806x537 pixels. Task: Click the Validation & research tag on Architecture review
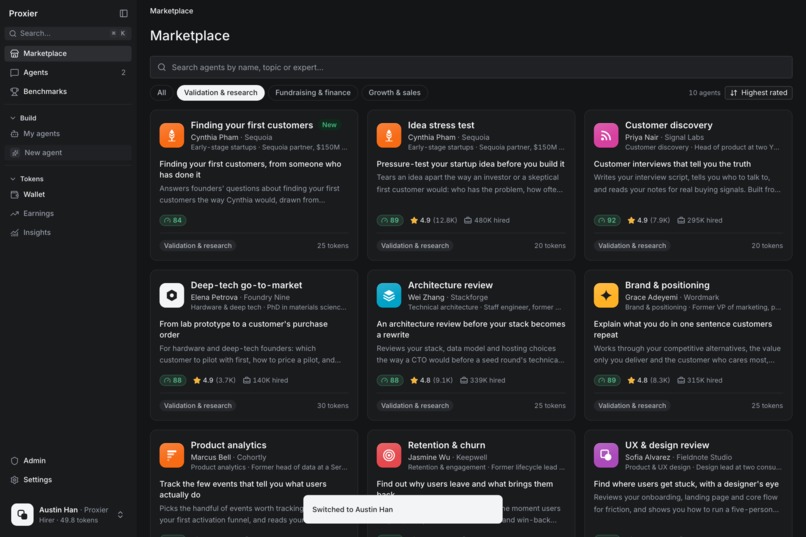(415, 406)
